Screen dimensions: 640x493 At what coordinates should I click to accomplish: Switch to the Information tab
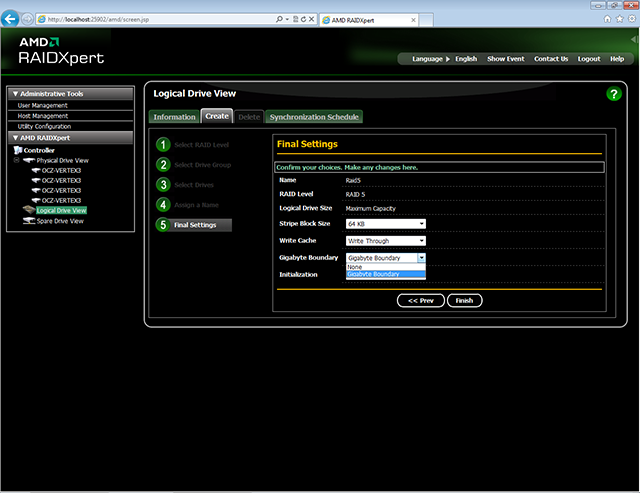(174, 117)
